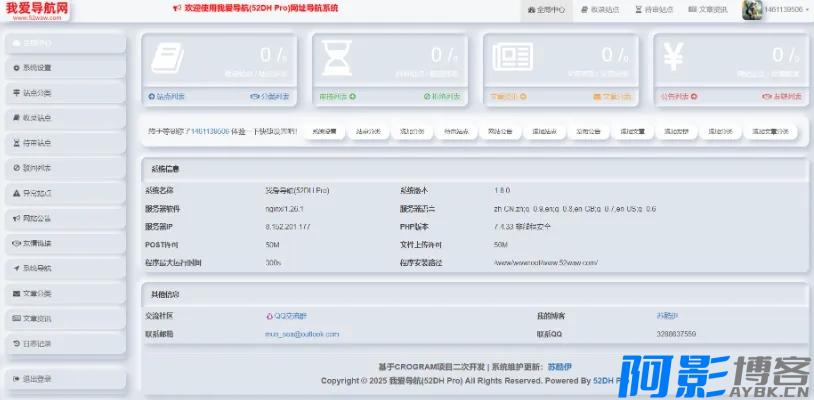Click the warning triangle icon for 异常站点
Screen dimensions: 814x400
16,193
